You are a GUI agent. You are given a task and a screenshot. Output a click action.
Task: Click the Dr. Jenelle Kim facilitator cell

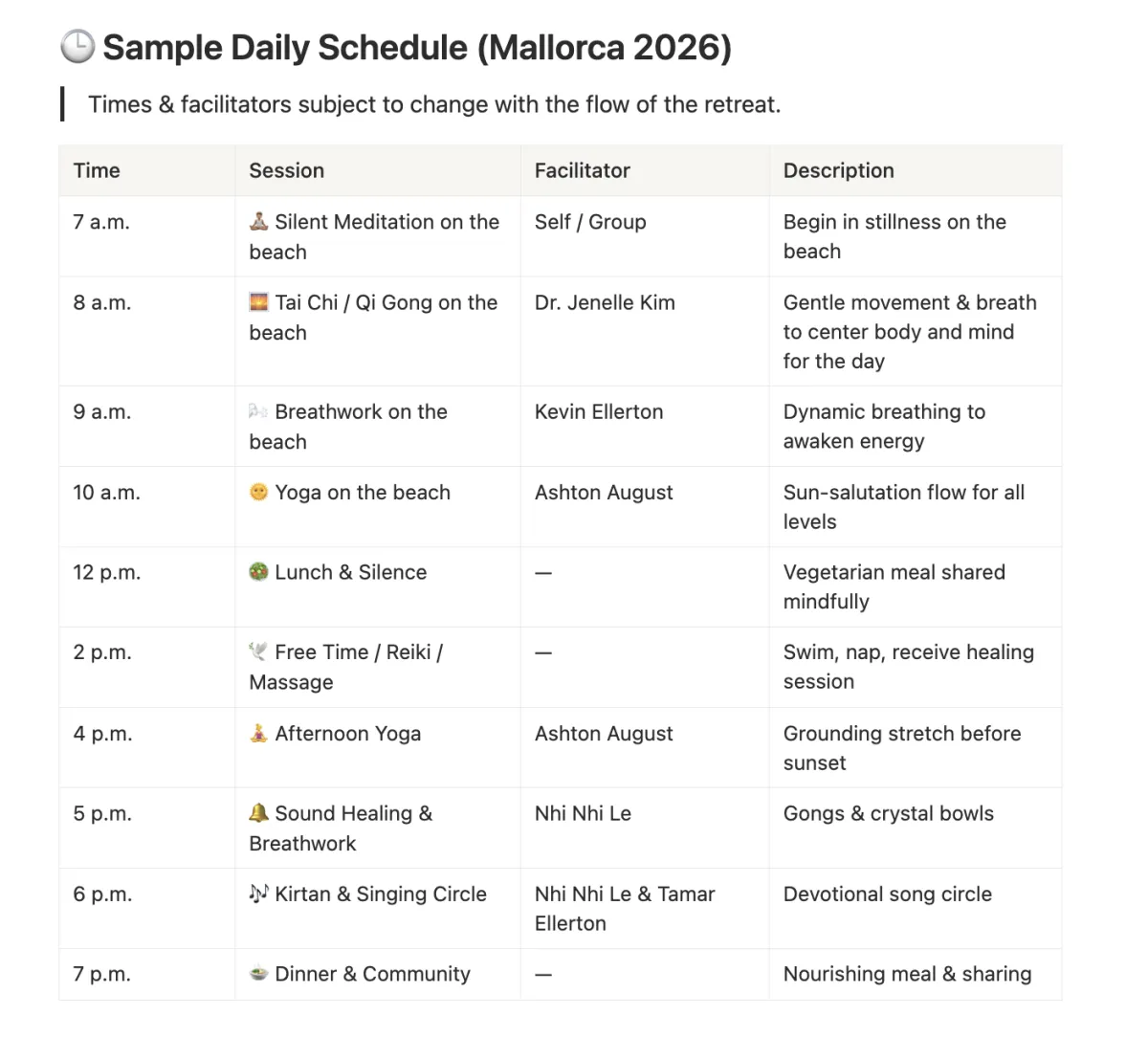point(605,302)
